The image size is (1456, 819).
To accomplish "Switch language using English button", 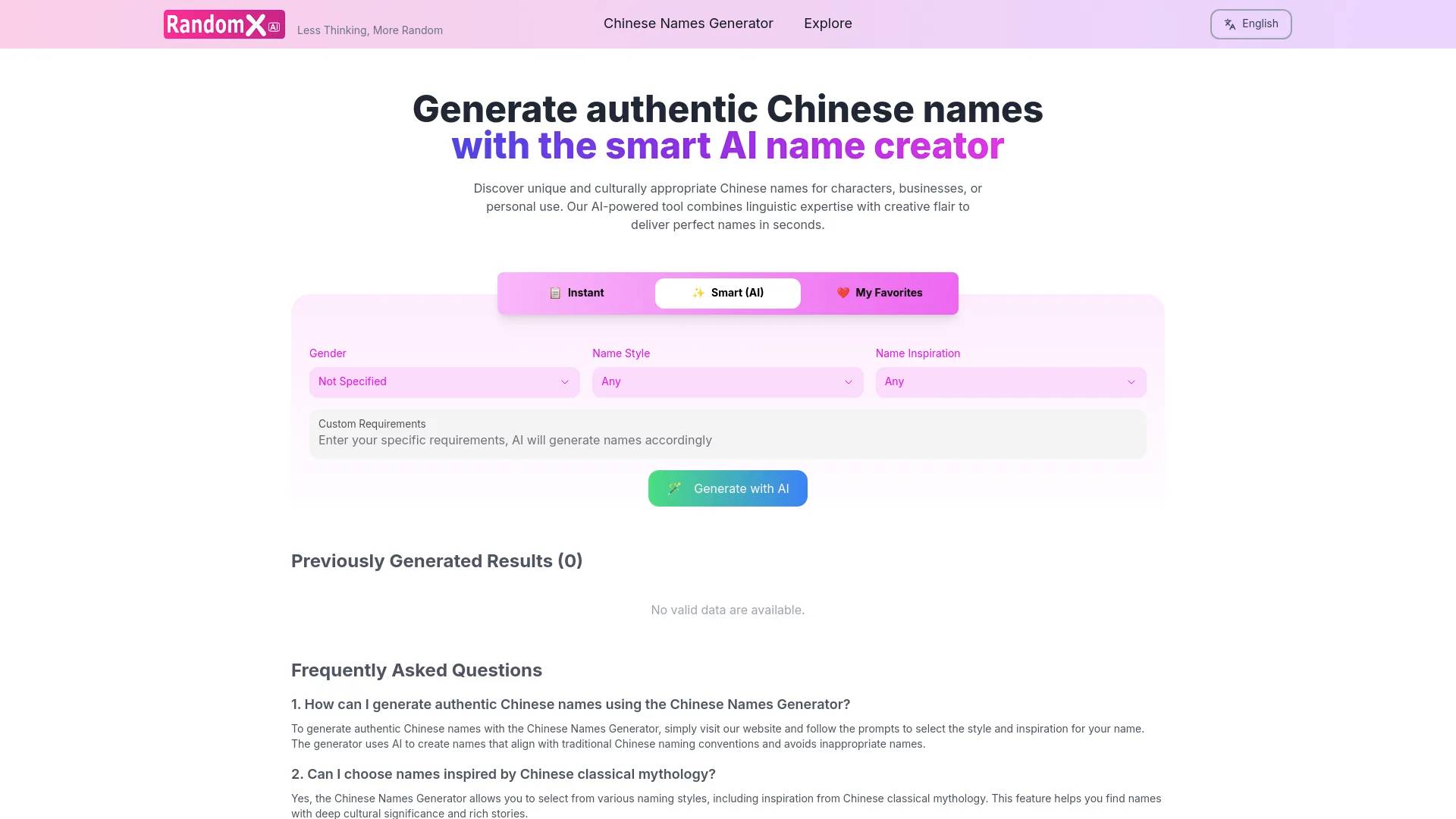I will pyautogui.click(x=1251, y=24).
